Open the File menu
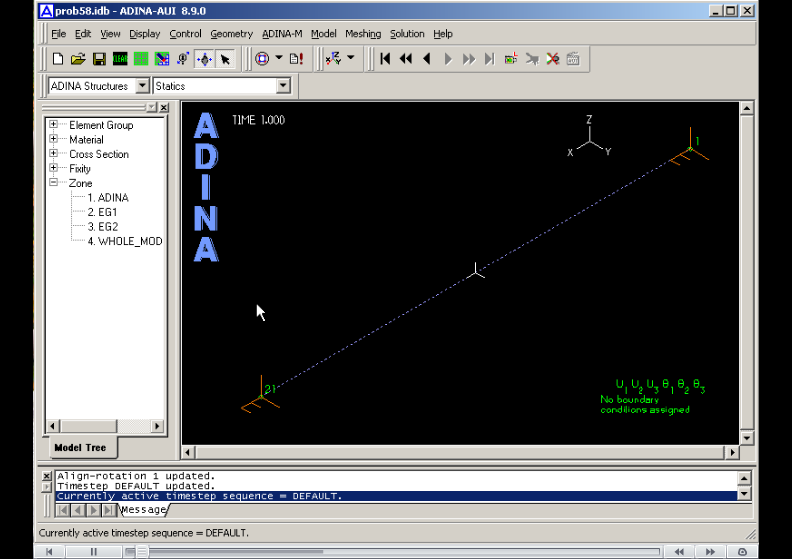Image resolution: width=792 pixels, height=559 pixels. (59, 34)
